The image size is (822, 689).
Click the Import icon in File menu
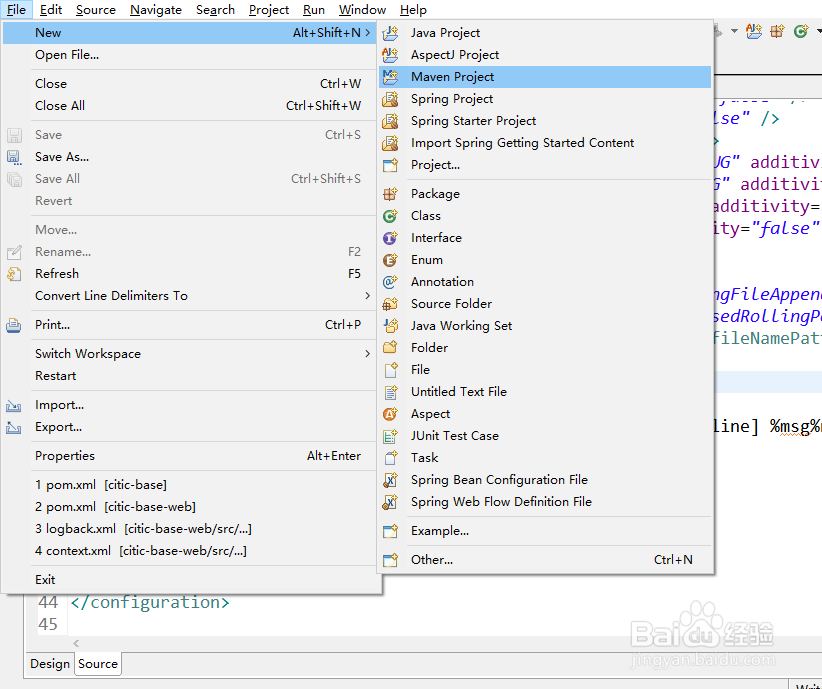[x=14, y=405]
